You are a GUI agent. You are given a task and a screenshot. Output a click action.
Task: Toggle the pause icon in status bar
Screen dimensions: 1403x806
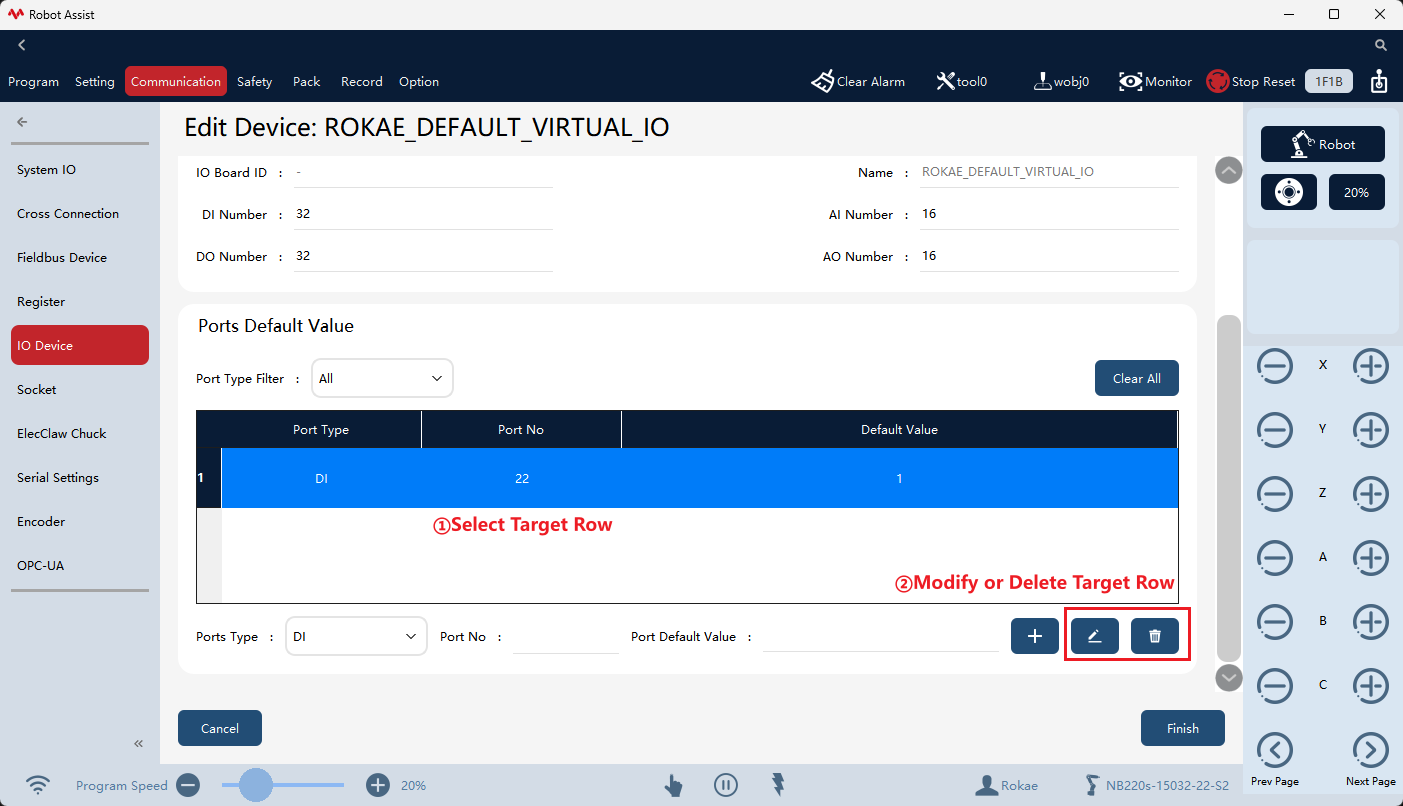[x=726, y=785]
